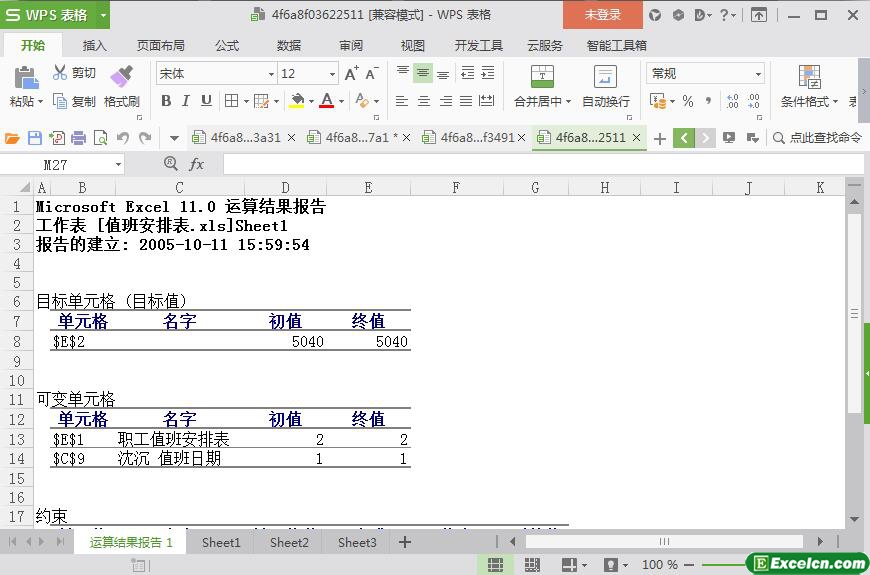Screen dimensions: 870x575
Task: Open the Sheet2 worksheet tab
Action: pos(289,542)
